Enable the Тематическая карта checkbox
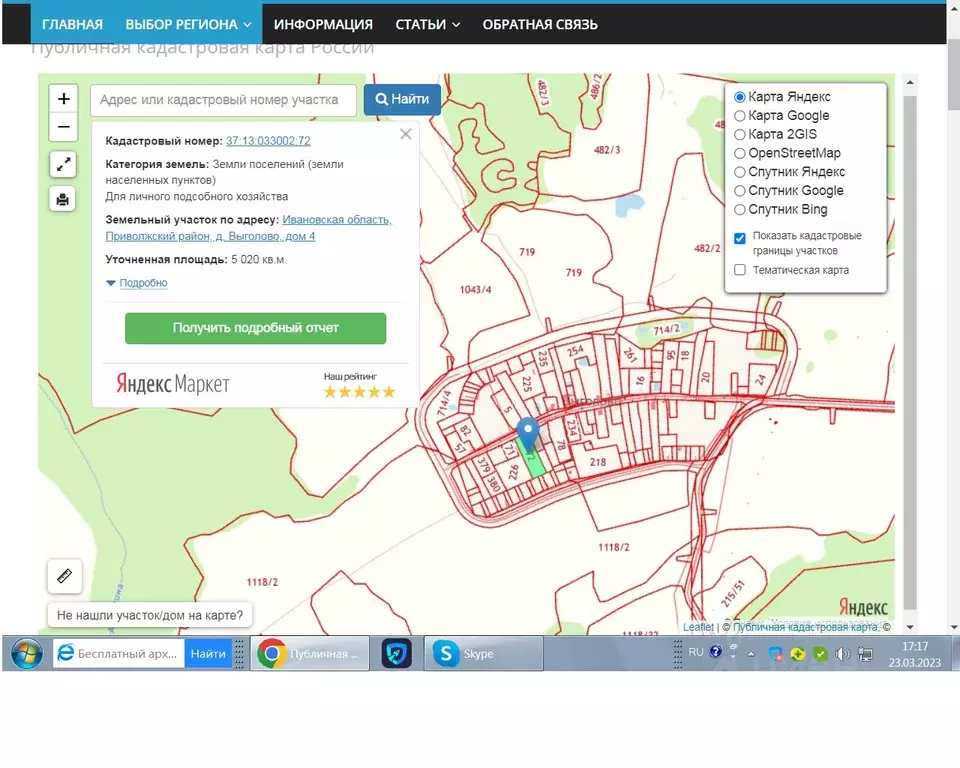The width and height of the screenshot is (960, 768). pos(740,270)
